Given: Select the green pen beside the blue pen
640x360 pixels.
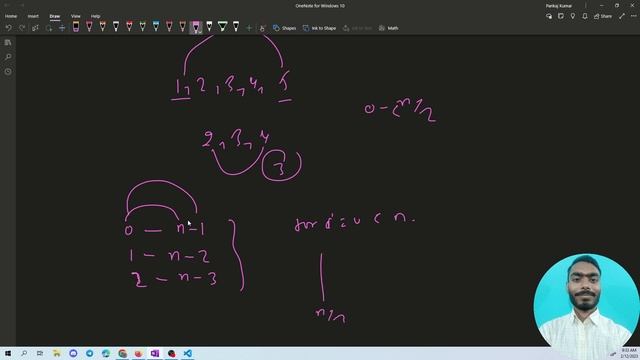Looking at the screenshot, I should [142, 27].
